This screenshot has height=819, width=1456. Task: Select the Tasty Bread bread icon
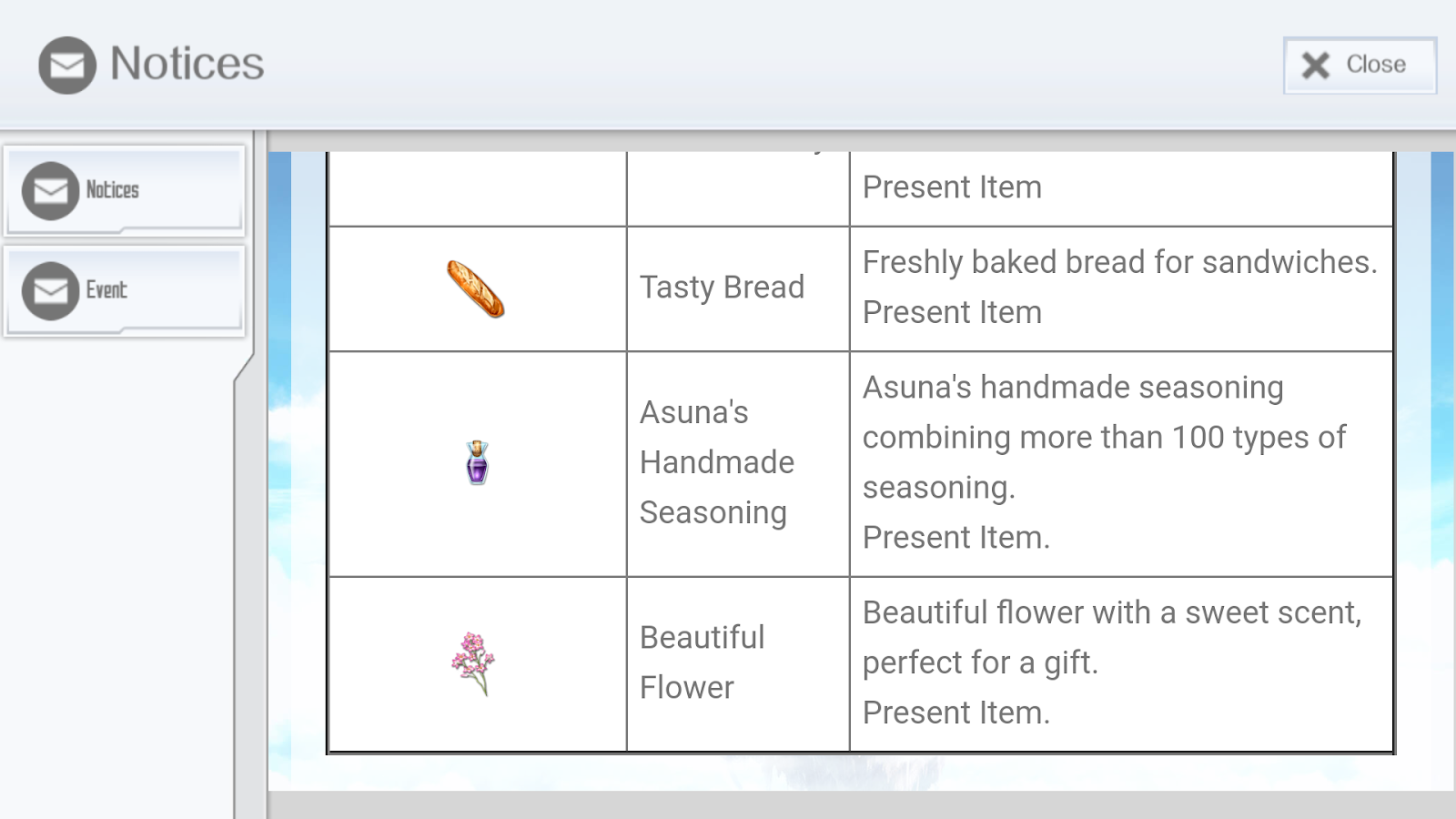click(475, 288)
